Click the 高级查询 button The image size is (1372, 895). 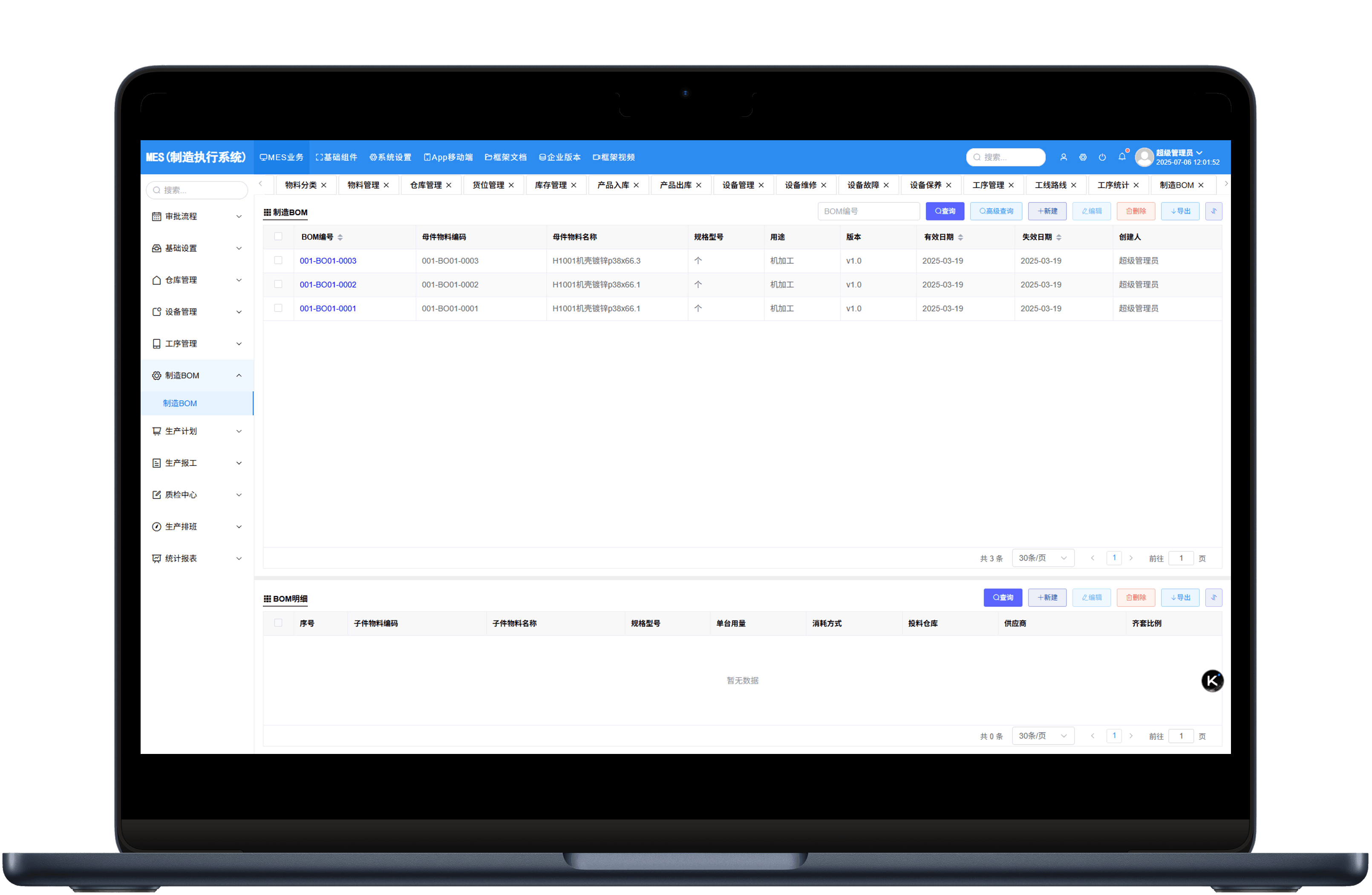point(996,211)
